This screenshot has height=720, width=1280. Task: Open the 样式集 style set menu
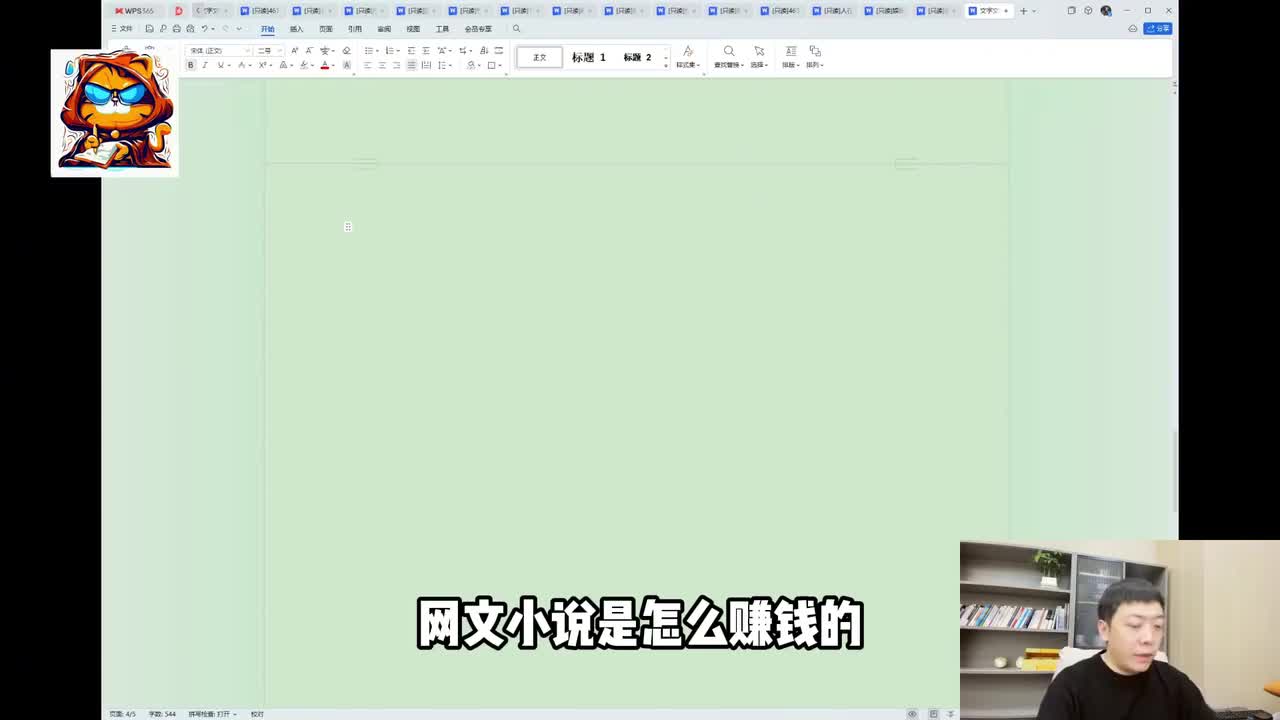[x=687, y=57]
